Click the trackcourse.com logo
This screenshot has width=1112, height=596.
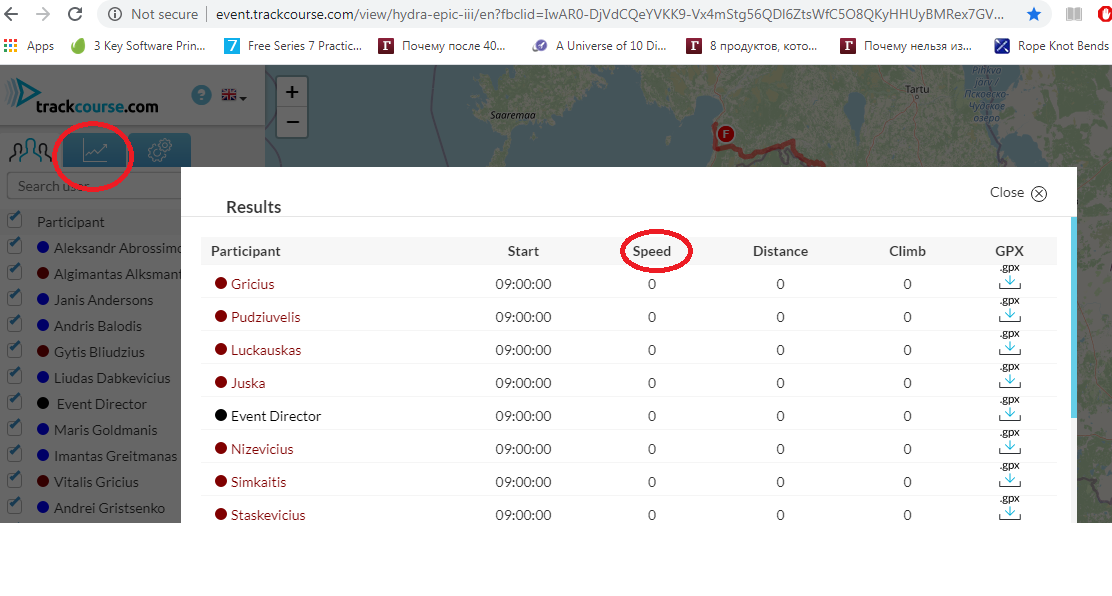(84, 98)
